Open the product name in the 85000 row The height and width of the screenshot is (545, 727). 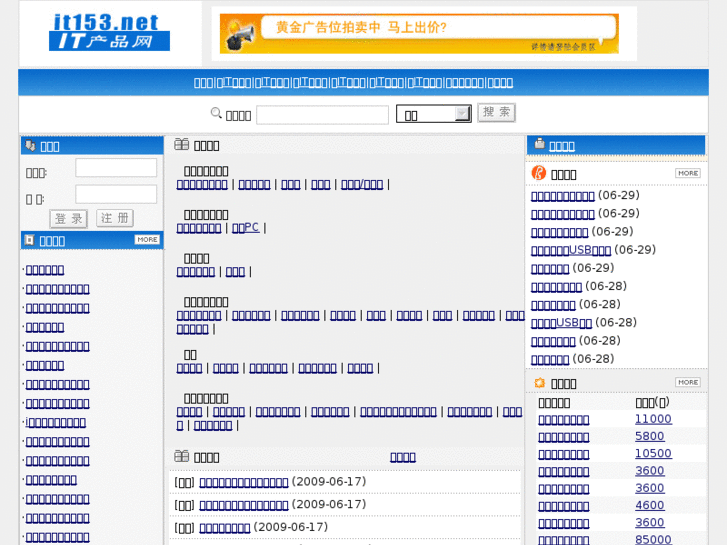click(x=564, y=540)
